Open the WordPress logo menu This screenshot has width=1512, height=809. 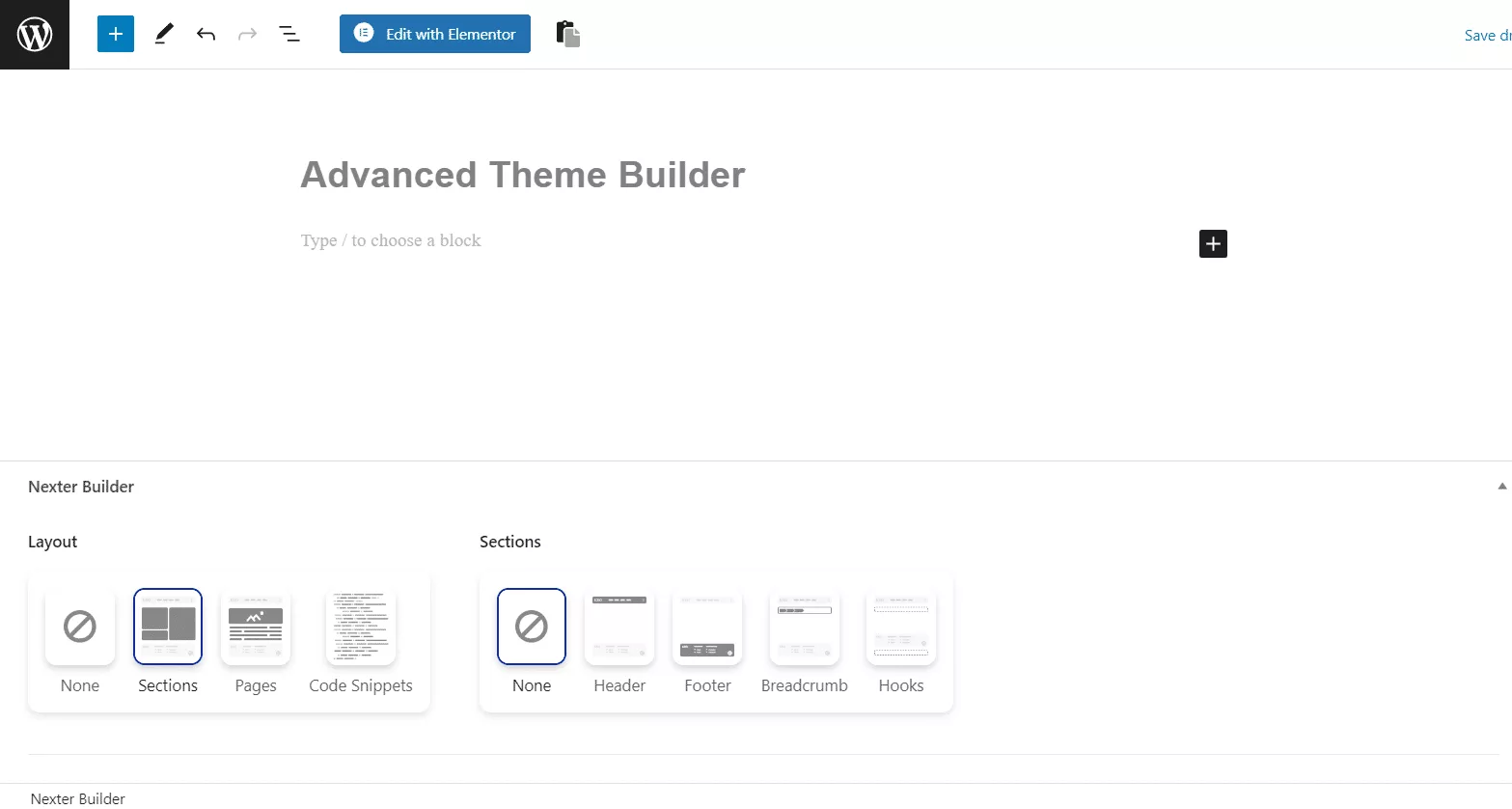[x=35, y=35]
